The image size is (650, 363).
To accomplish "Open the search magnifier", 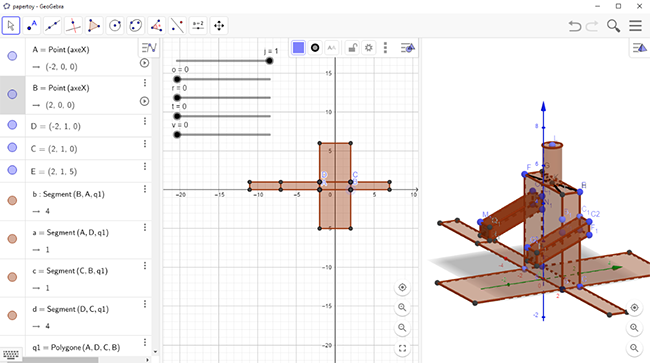I will 614,26.
